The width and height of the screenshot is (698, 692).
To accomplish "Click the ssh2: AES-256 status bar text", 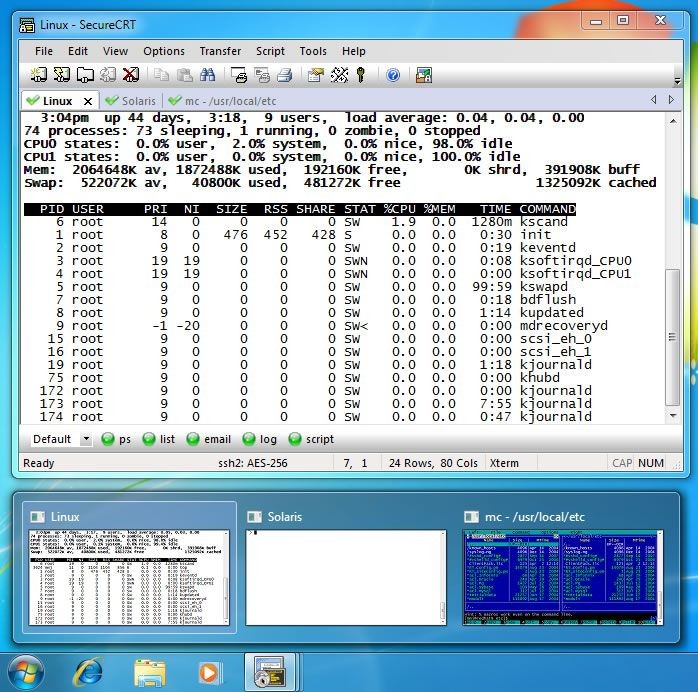I will [x=252, y=463].
